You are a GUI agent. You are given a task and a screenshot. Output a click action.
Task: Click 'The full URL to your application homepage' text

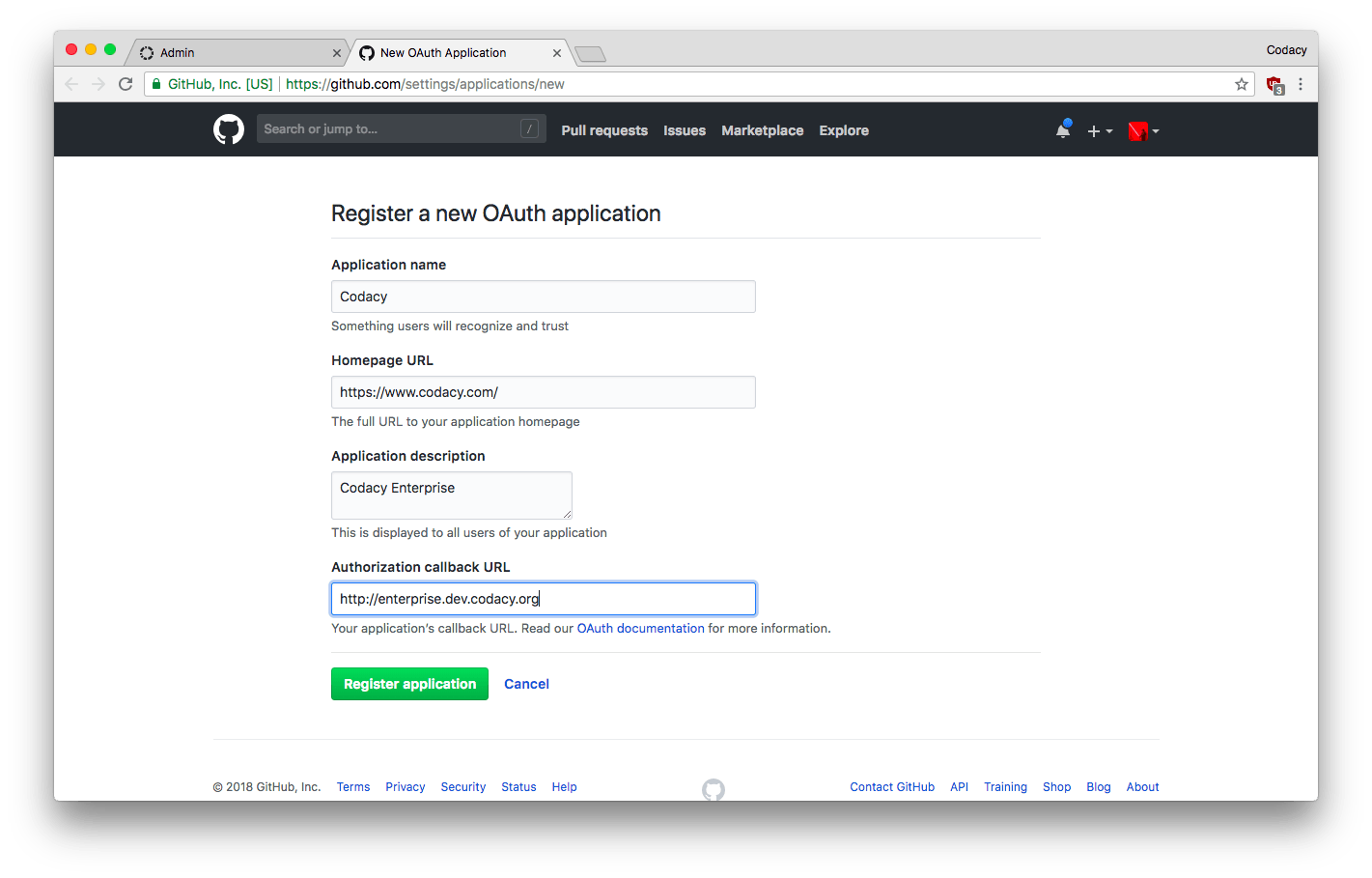pyautogui.click(x=456, y=422)
